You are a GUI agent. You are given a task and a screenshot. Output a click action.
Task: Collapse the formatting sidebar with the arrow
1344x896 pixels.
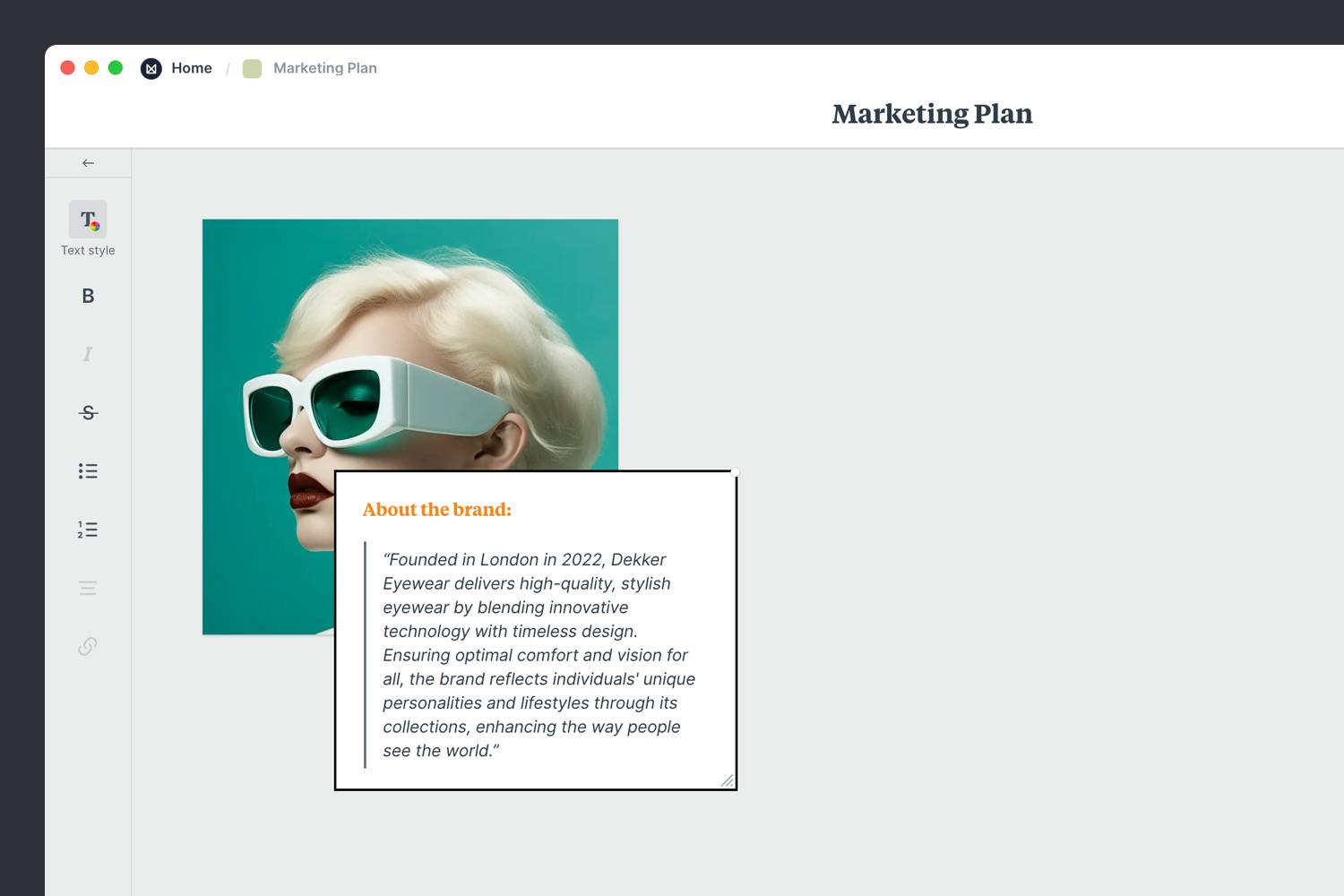pyautogui.click(x=87, y=162)
